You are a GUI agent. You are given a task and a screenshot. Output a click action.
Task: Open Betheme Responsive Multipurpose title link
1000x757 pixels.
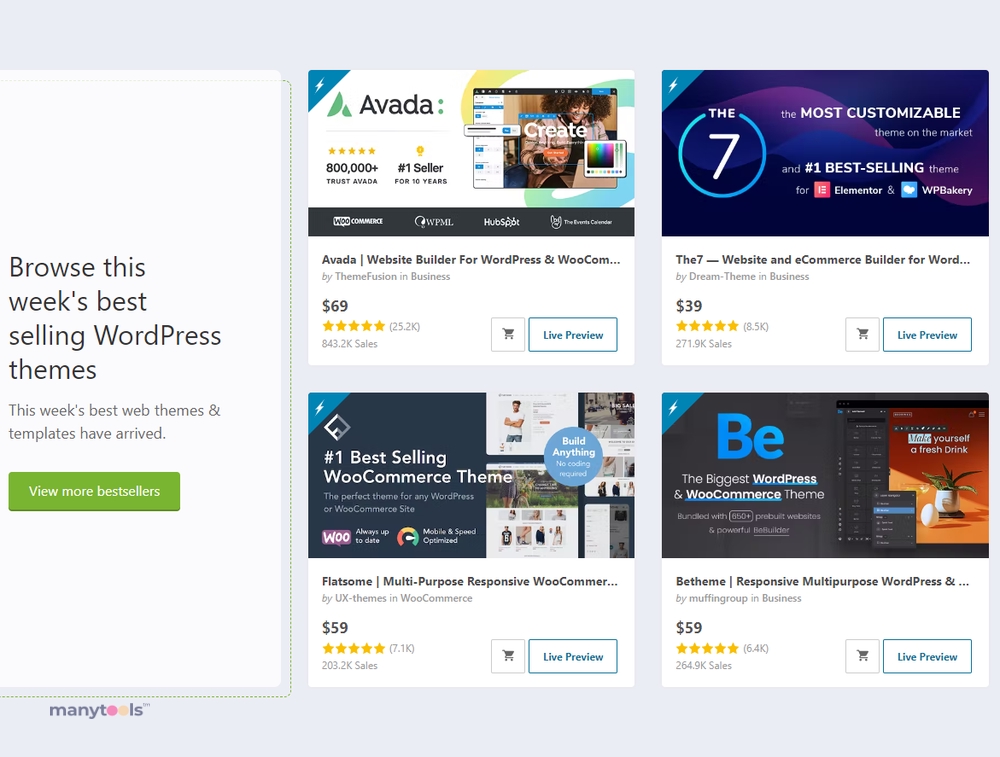pos(822,582)
